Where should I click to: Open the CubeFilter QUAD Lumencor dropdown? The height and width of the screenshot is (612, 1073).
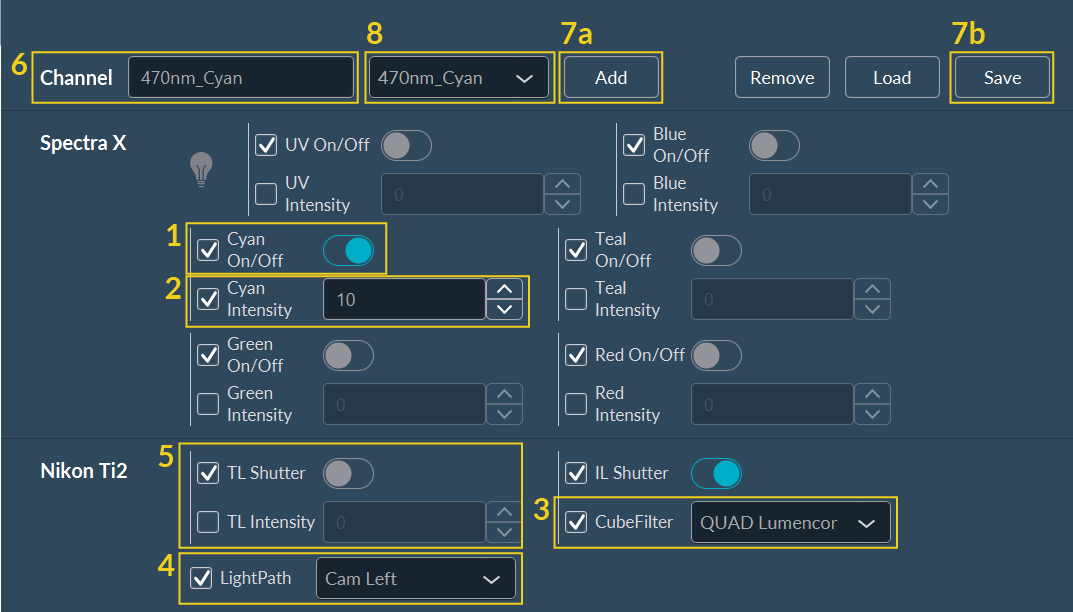(x=790, y=522)
